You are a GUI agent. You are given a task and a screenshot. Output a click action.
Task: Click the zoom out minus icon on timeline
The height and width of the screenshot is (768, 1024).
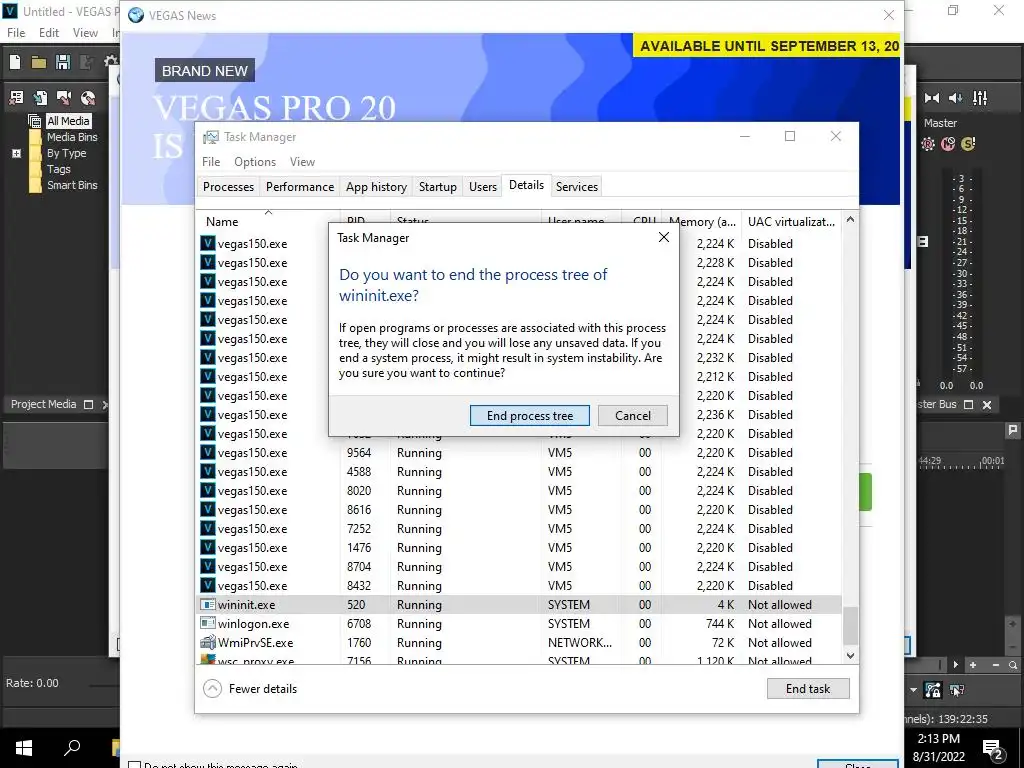tap(995, 665)
